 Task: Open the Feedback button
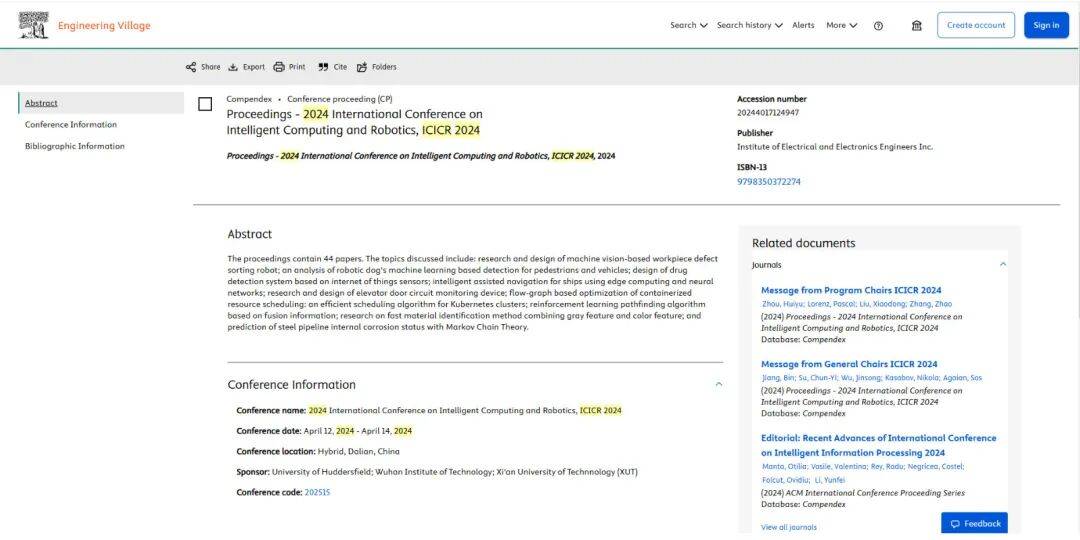pyautogui.click(x=974, y=523)
